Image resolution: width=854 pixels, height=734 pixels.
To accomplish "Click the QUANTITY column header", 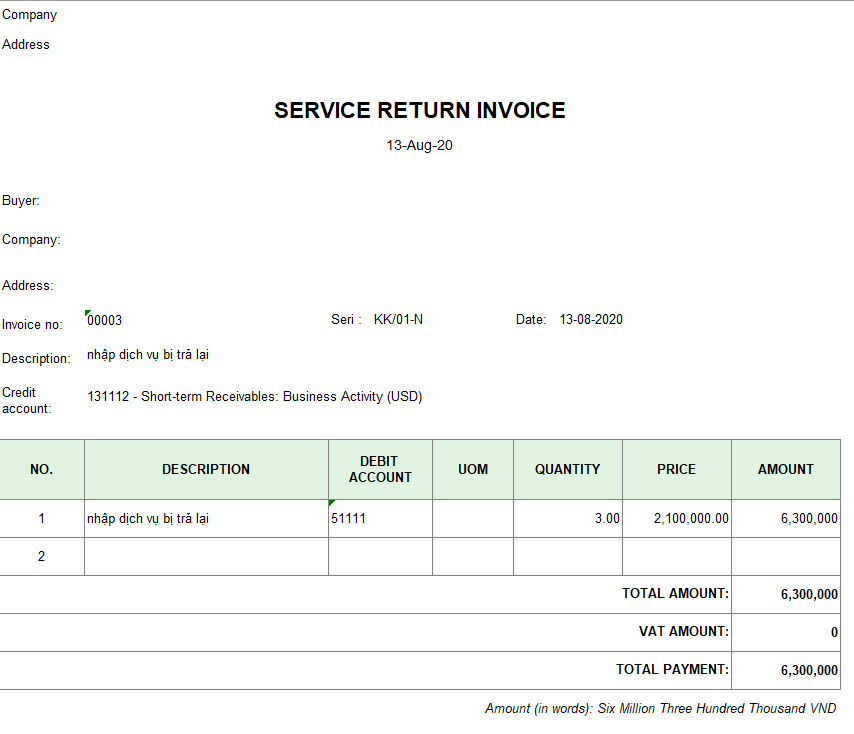I will [567, 469].
